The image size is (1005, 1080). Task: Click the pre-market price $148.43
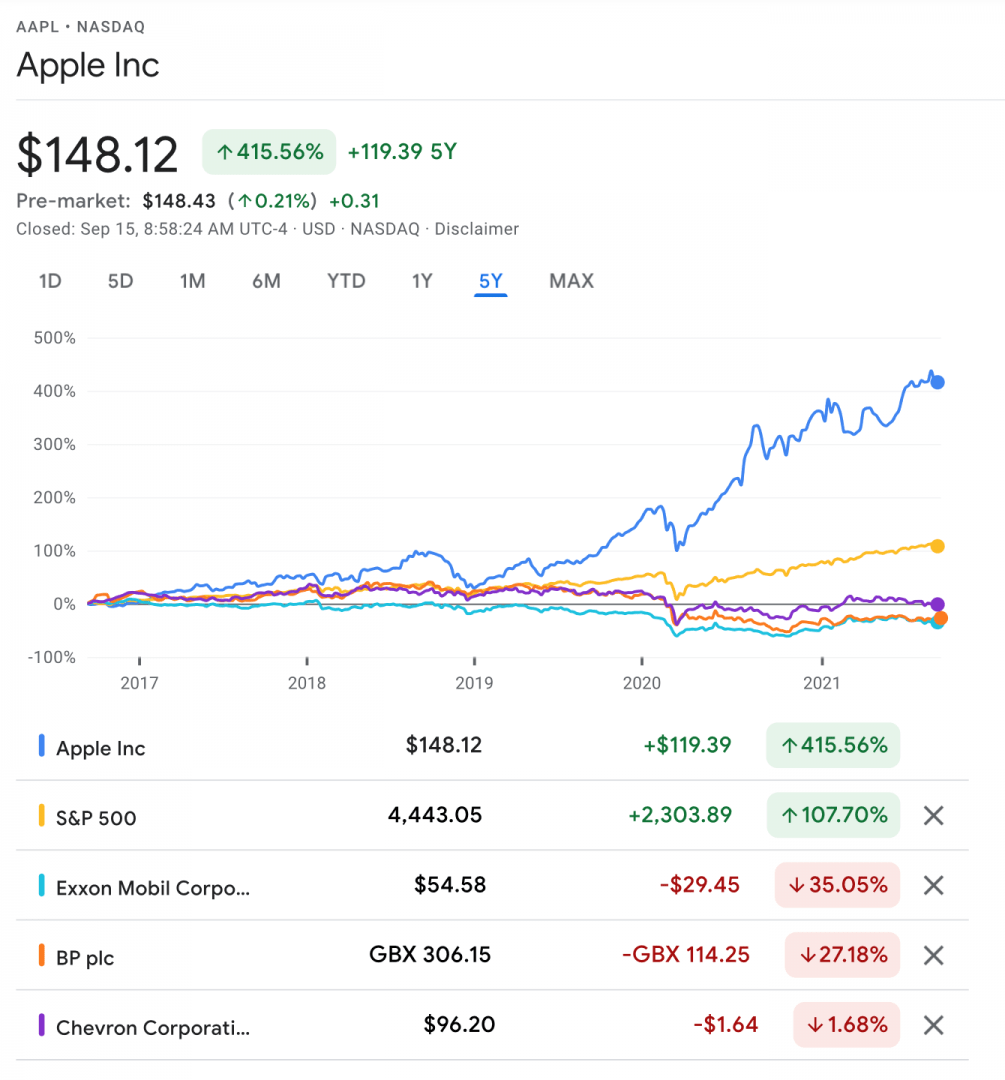tap(179, 201)
